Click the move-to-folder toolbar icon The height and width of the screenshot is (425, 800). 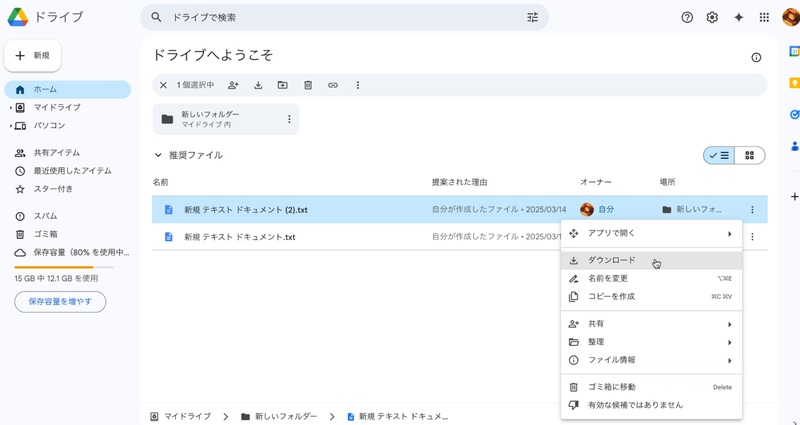coord(283,85)
